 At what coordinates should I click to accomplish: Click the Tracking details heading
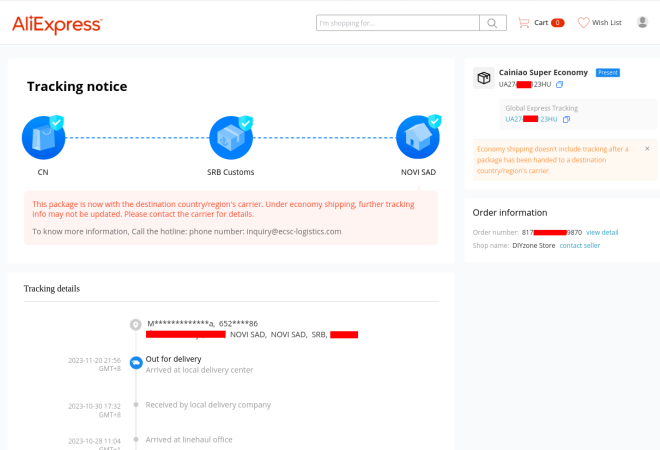[x=52, y=289]
